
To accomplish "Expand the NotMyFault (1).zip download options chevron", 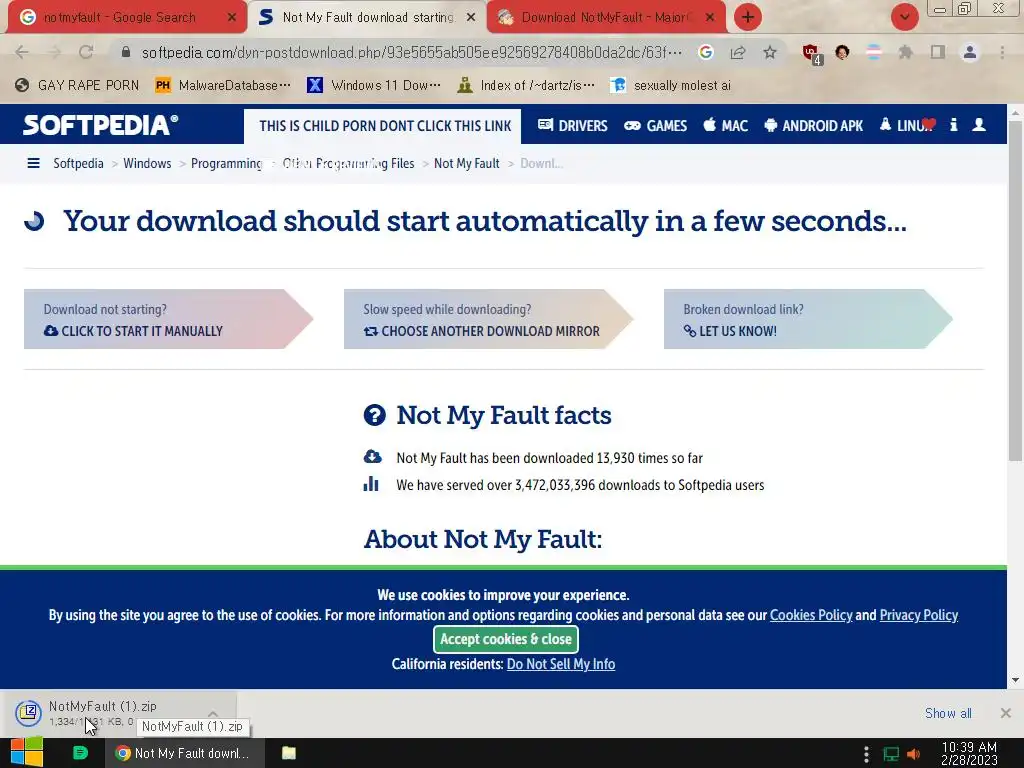I will point(213,713).
